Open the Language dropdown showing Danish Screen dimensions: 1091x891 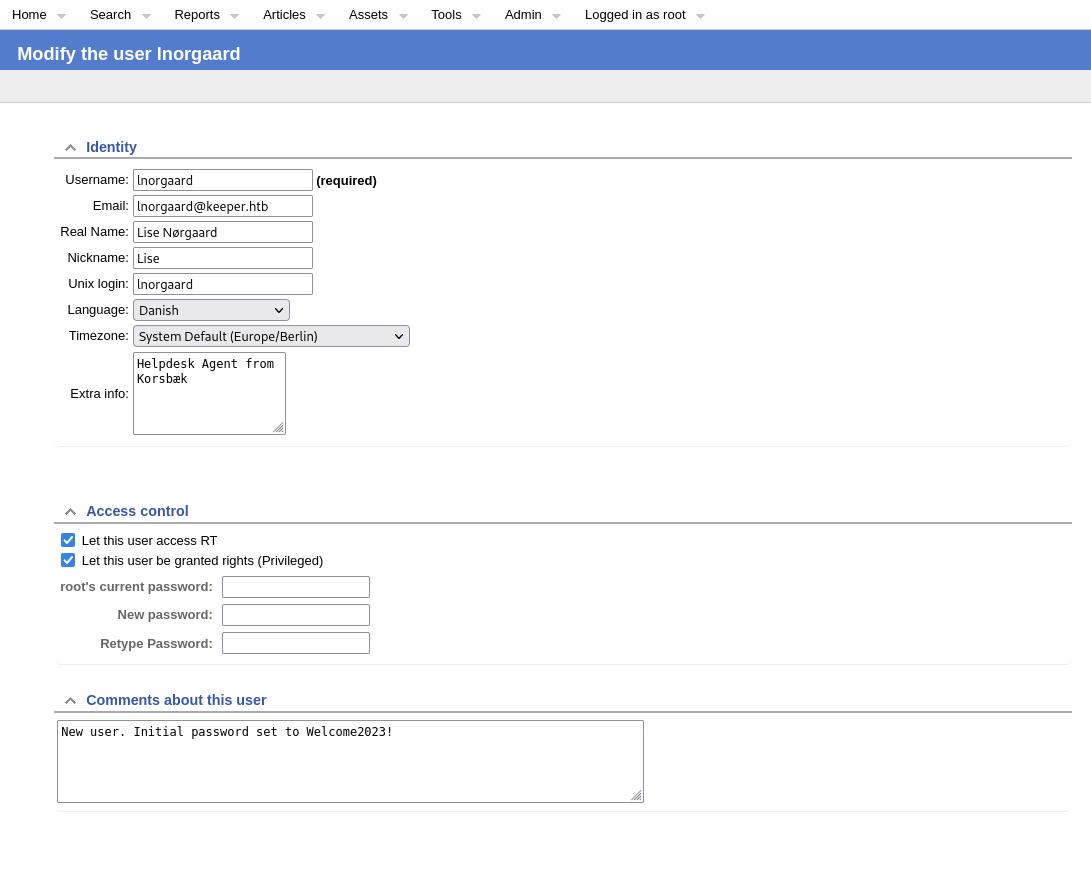click(x=211, y=310)
